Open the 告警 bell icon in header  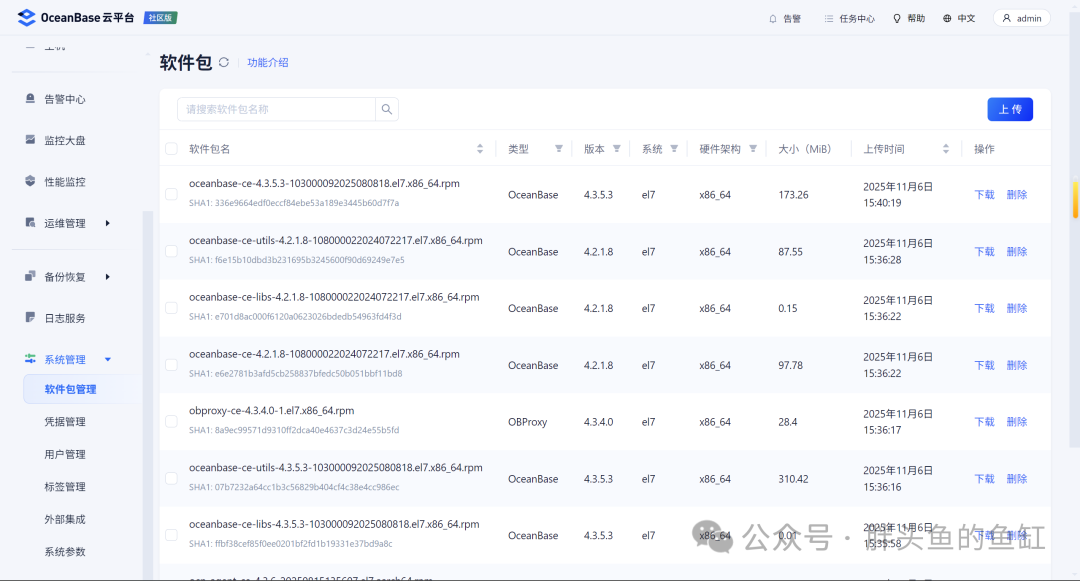click(773, 19)
